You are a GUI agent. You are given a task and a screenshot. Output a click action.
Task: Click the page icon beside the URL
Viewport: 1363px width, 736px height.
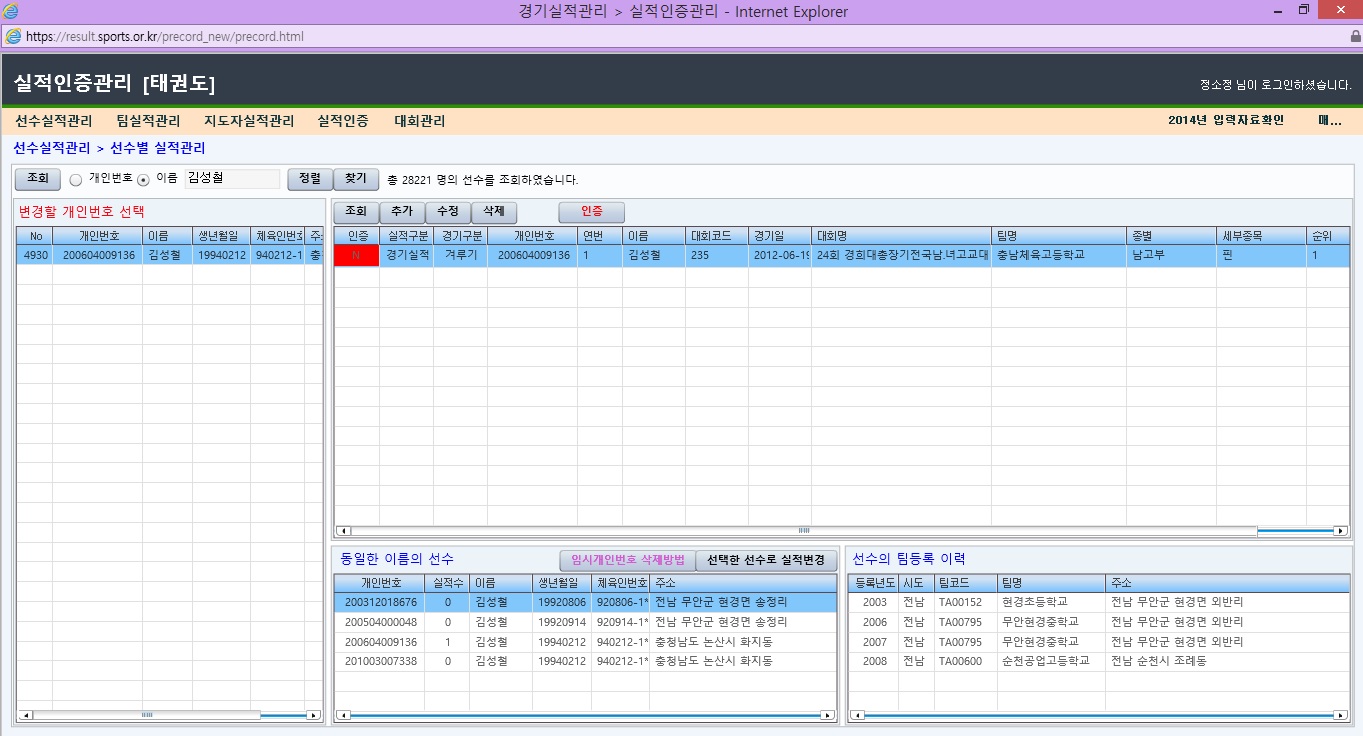(x=13, y=37)
